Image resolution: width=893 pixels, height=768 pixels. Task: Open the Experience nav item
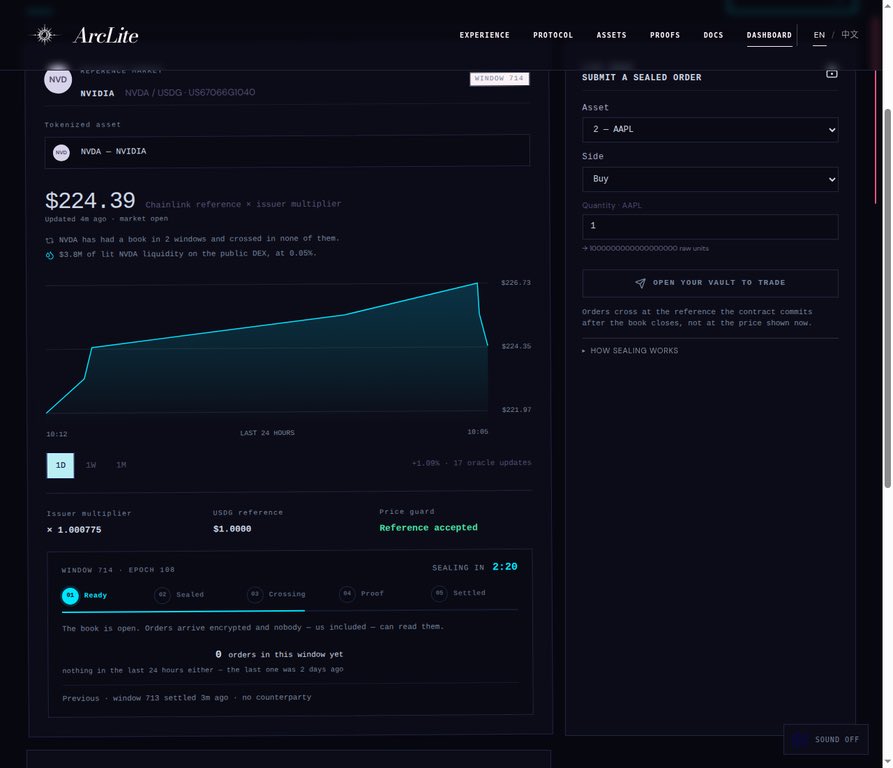coord(485,35)
